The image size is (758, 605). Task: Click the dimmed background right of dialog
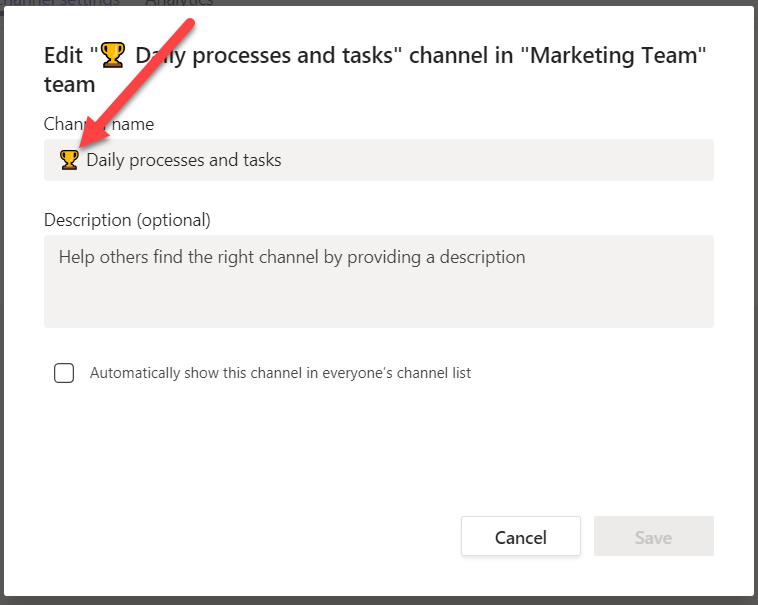[x=756, y=300]
